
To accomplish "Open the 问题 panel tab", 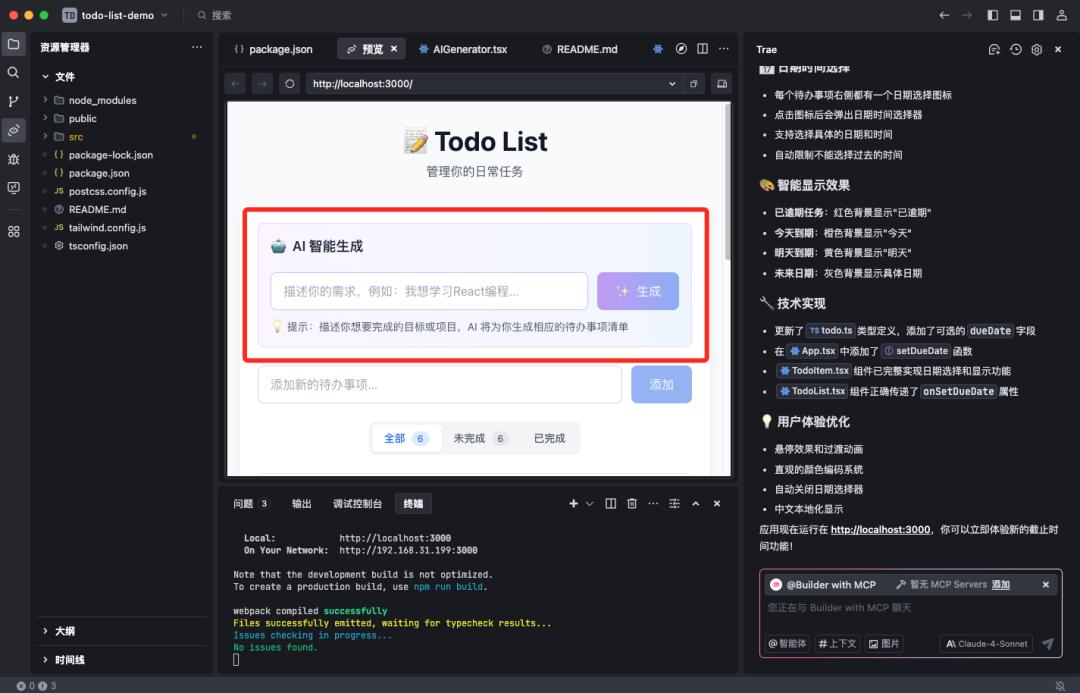I will 251,504.
